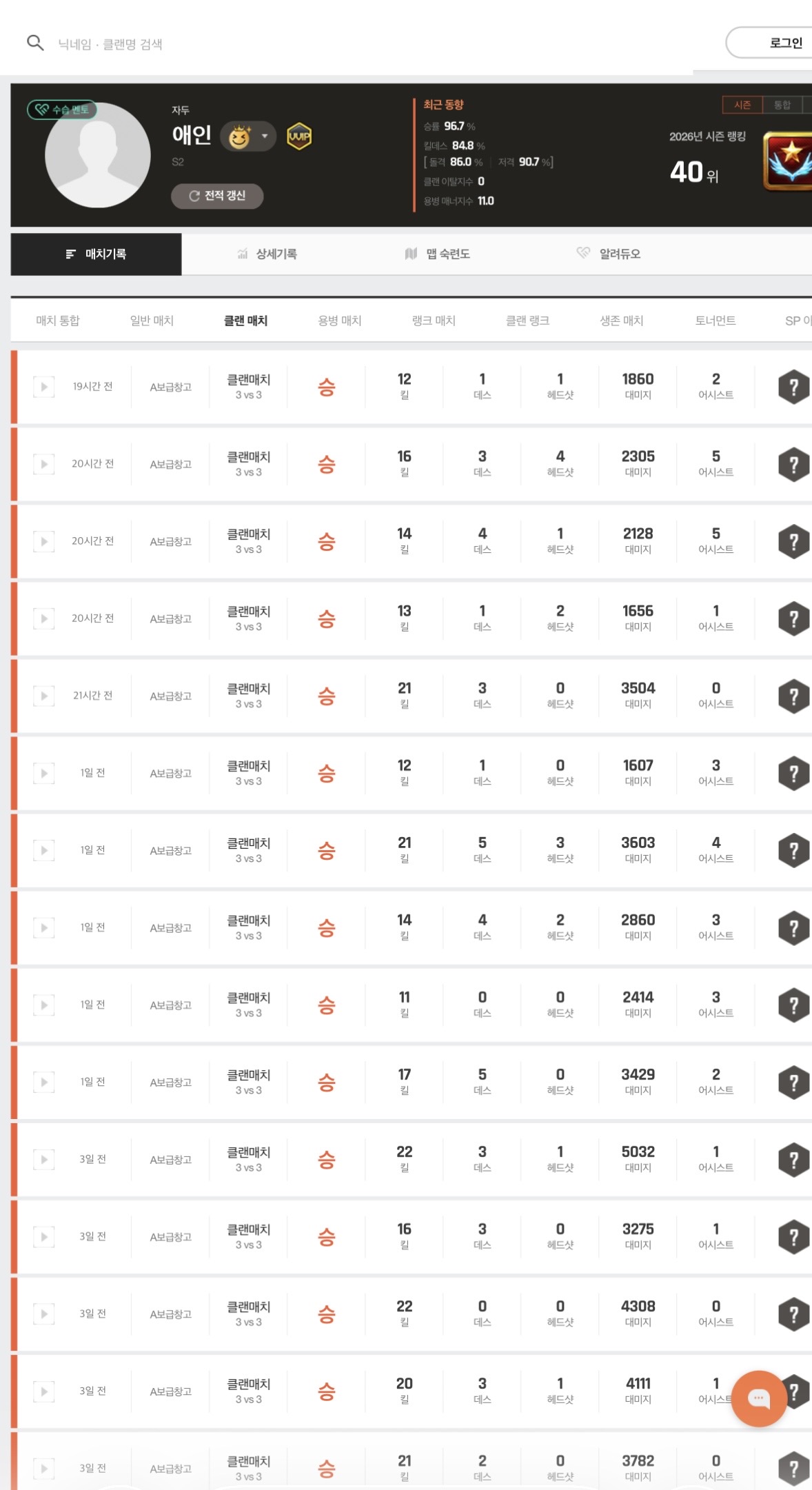
Task: Click the default profile avatar
Action: pyautogui.click(x=98, y=155)
